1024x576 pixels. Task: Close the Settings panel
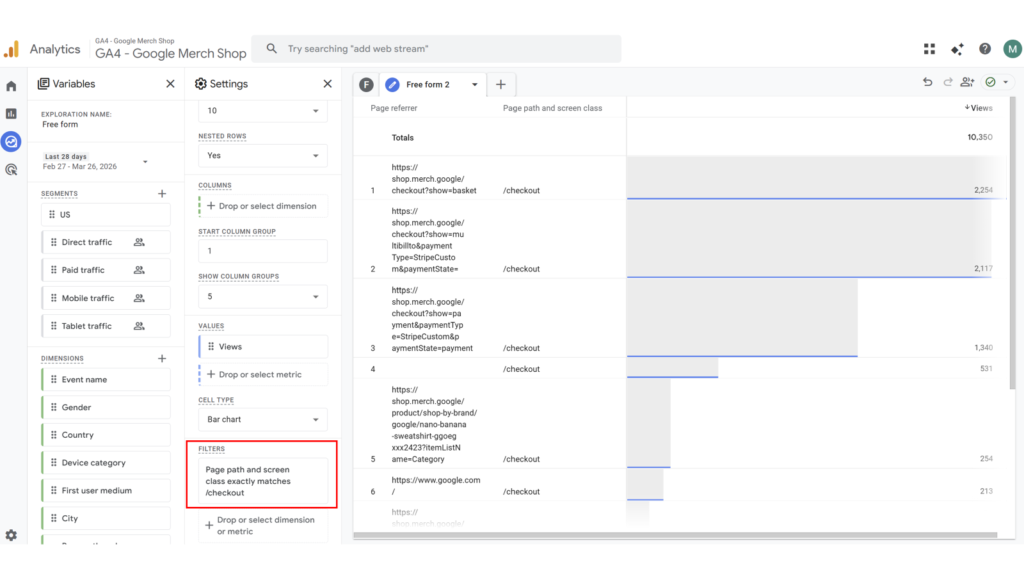coord(327,84)
